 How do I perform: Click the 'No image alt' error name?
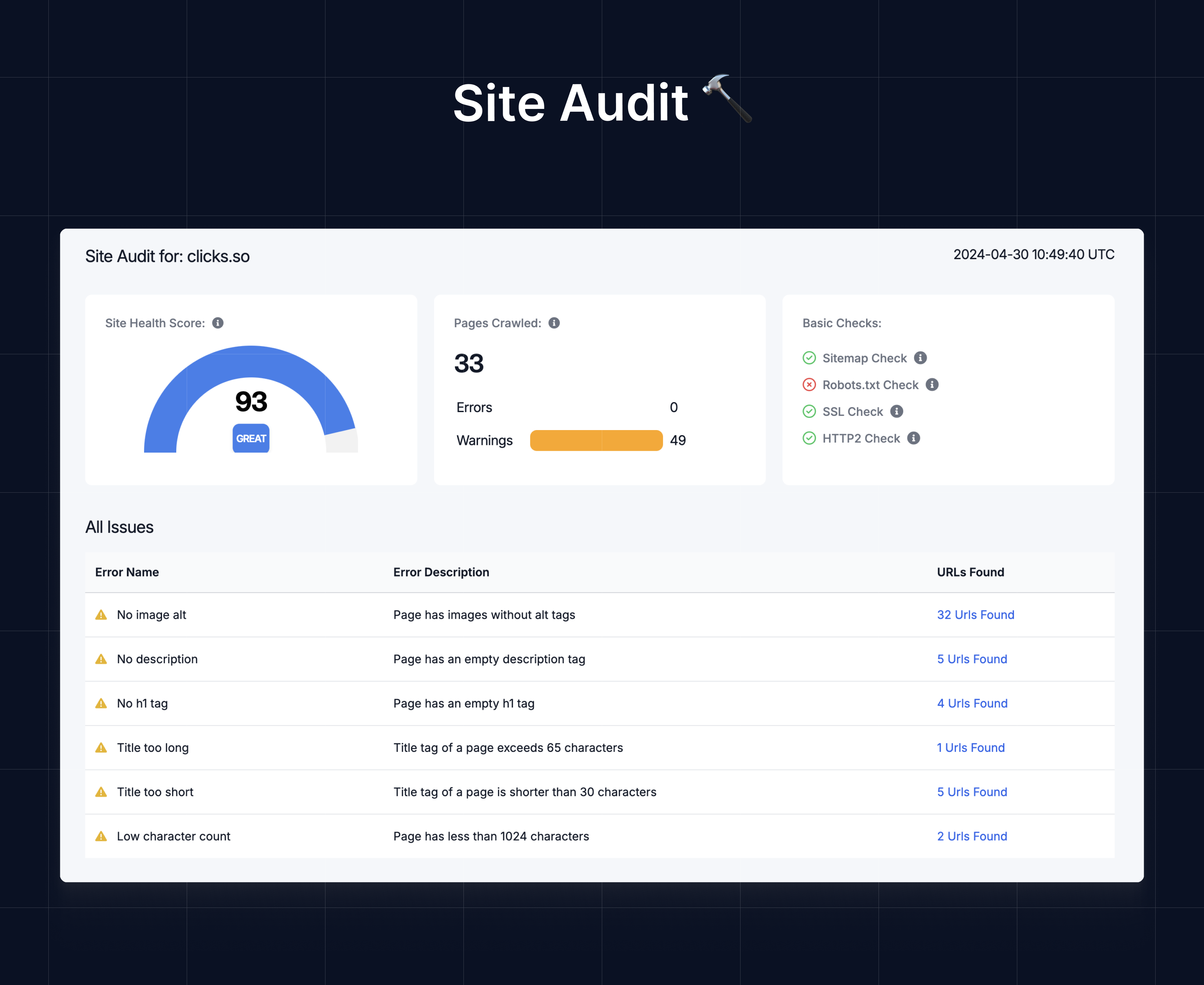tap(152, 614)
